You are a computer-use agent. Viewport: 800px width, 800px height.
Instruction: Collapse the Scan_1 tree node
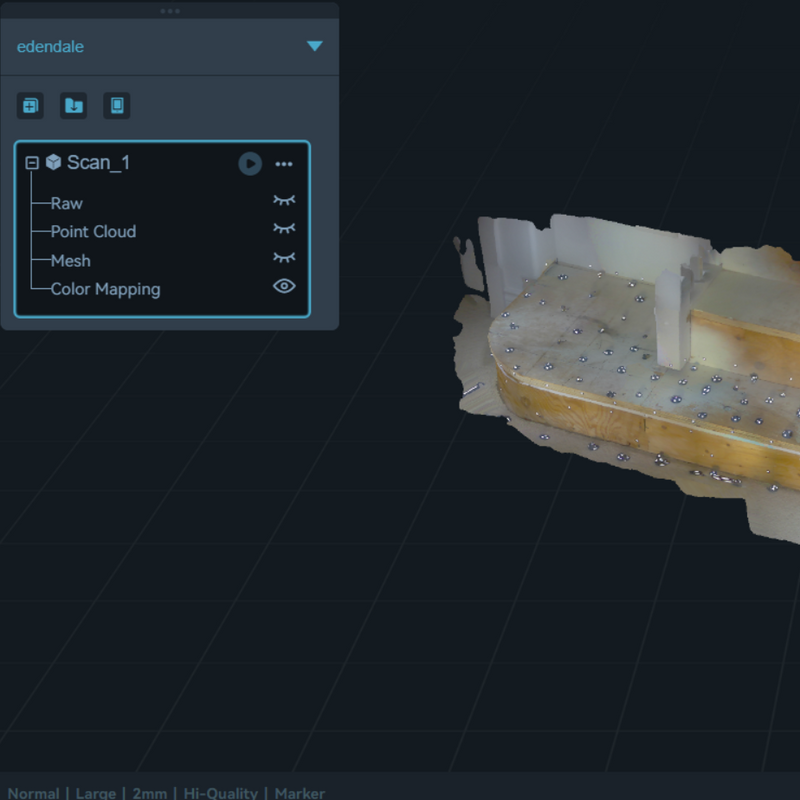point(32,163)
